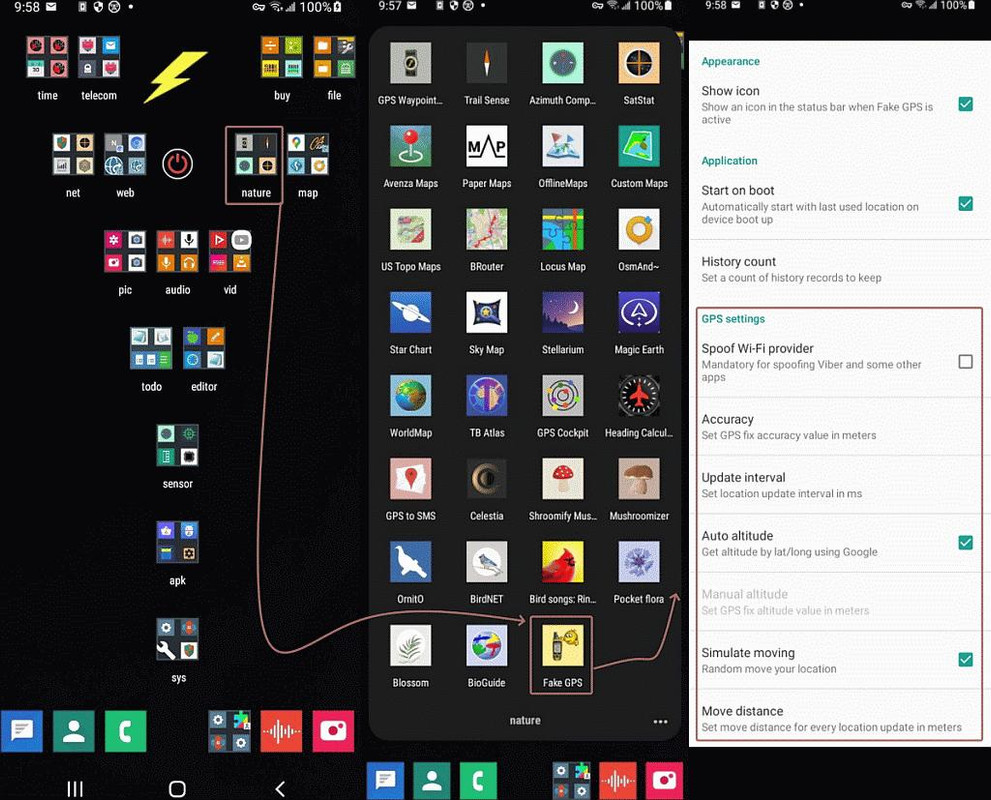The height and width of the screenshot is (800, 991).
Task: Open Shroomify Mushroom app
Action: coord(562,479)
